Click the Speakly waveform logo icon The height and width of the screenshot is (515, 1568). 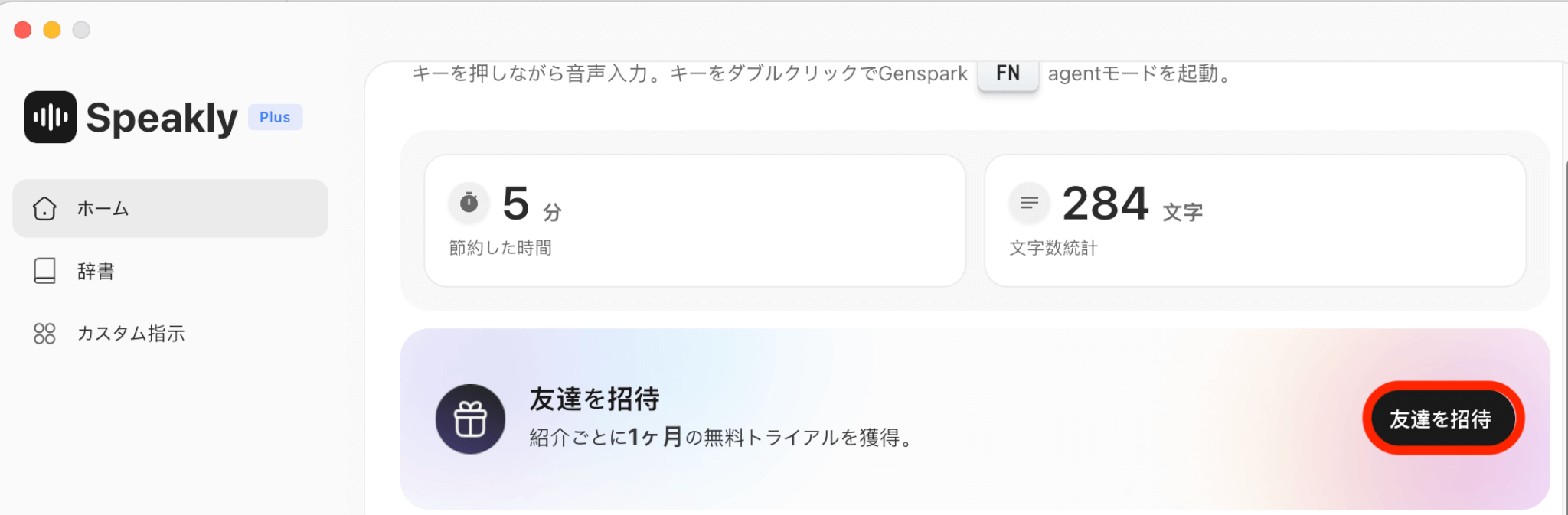51,117
